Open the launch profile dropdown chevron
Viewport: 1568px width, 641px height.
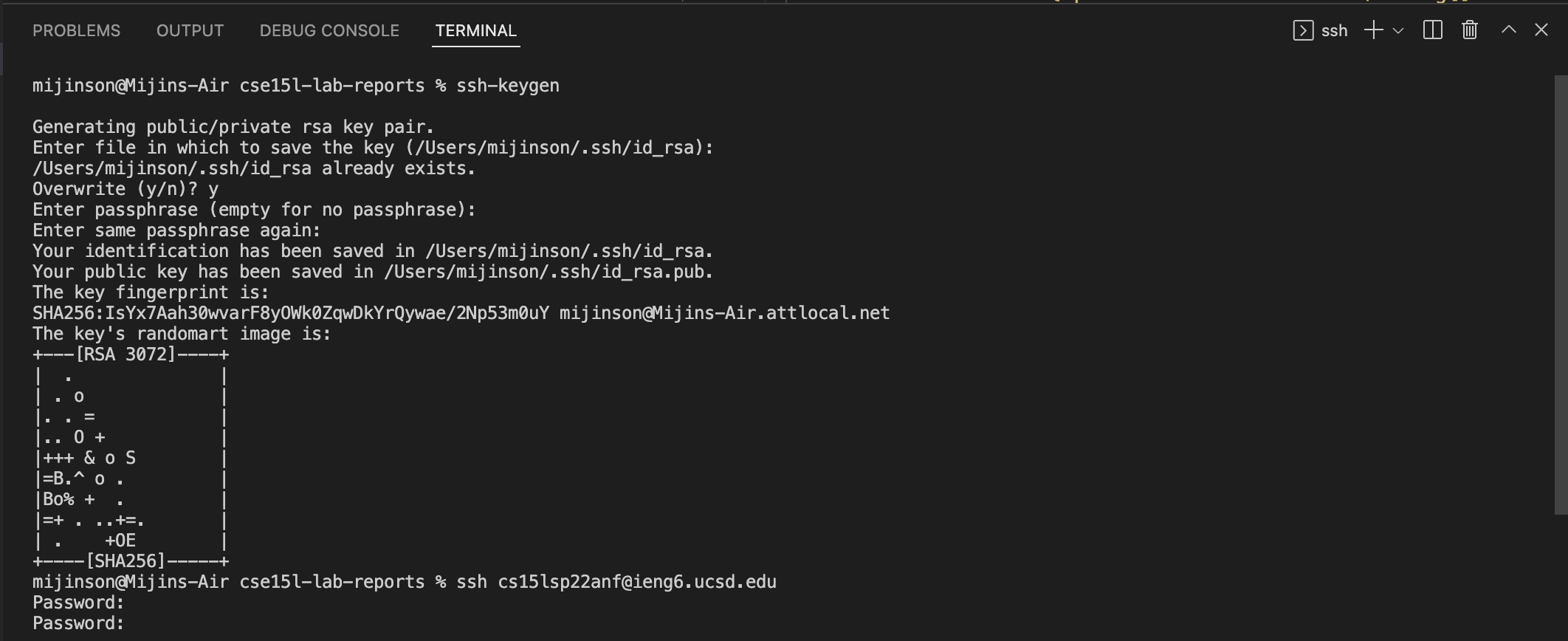(1397, 31)
